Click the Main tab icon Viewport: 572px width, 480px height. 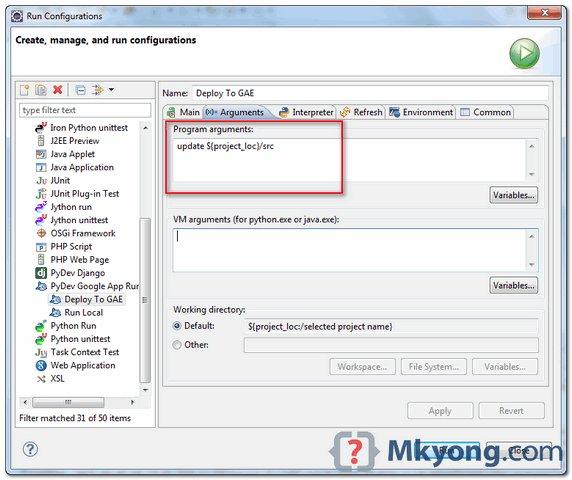[x=171, y=112]
